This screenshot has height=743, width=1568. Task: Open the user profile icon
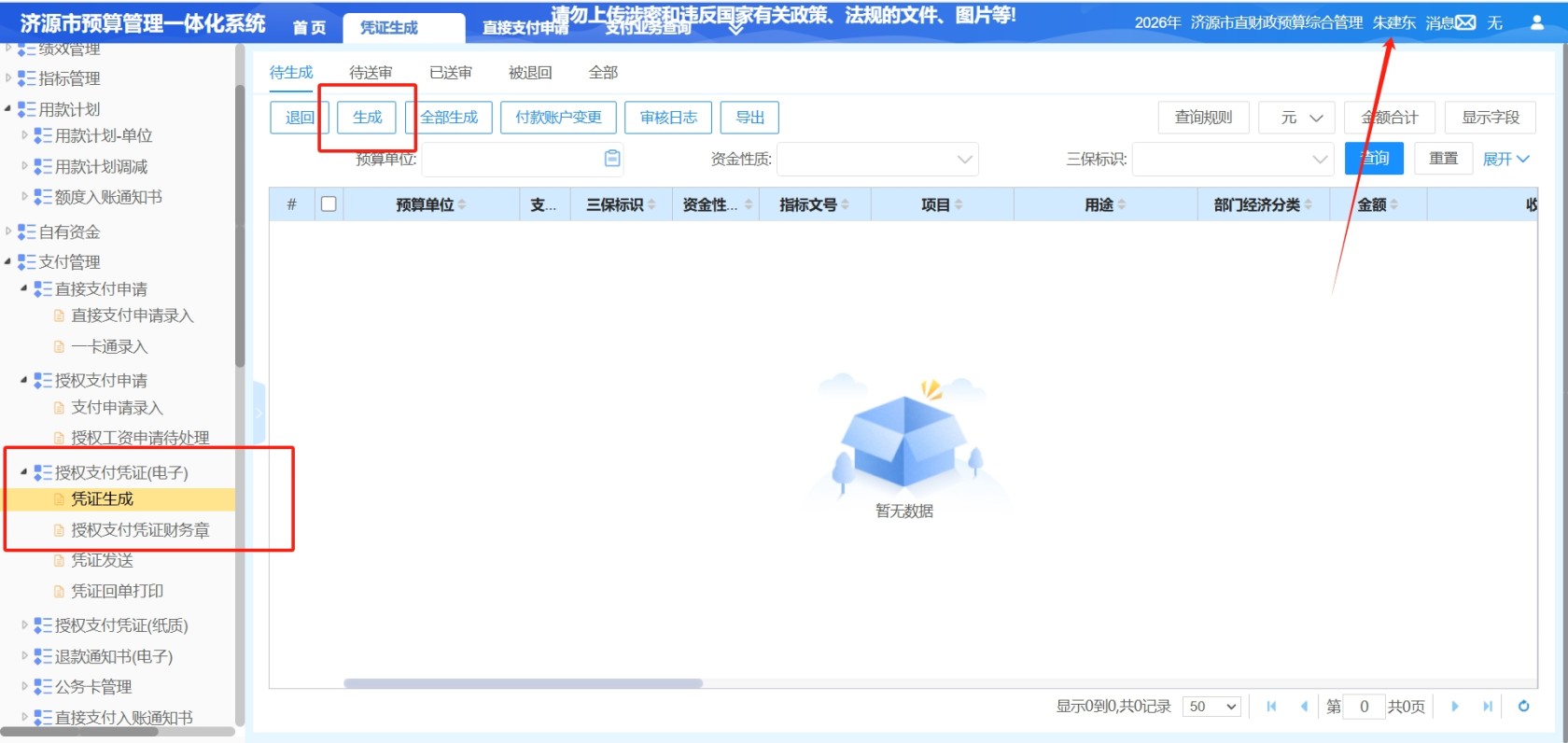point(1537,22)
